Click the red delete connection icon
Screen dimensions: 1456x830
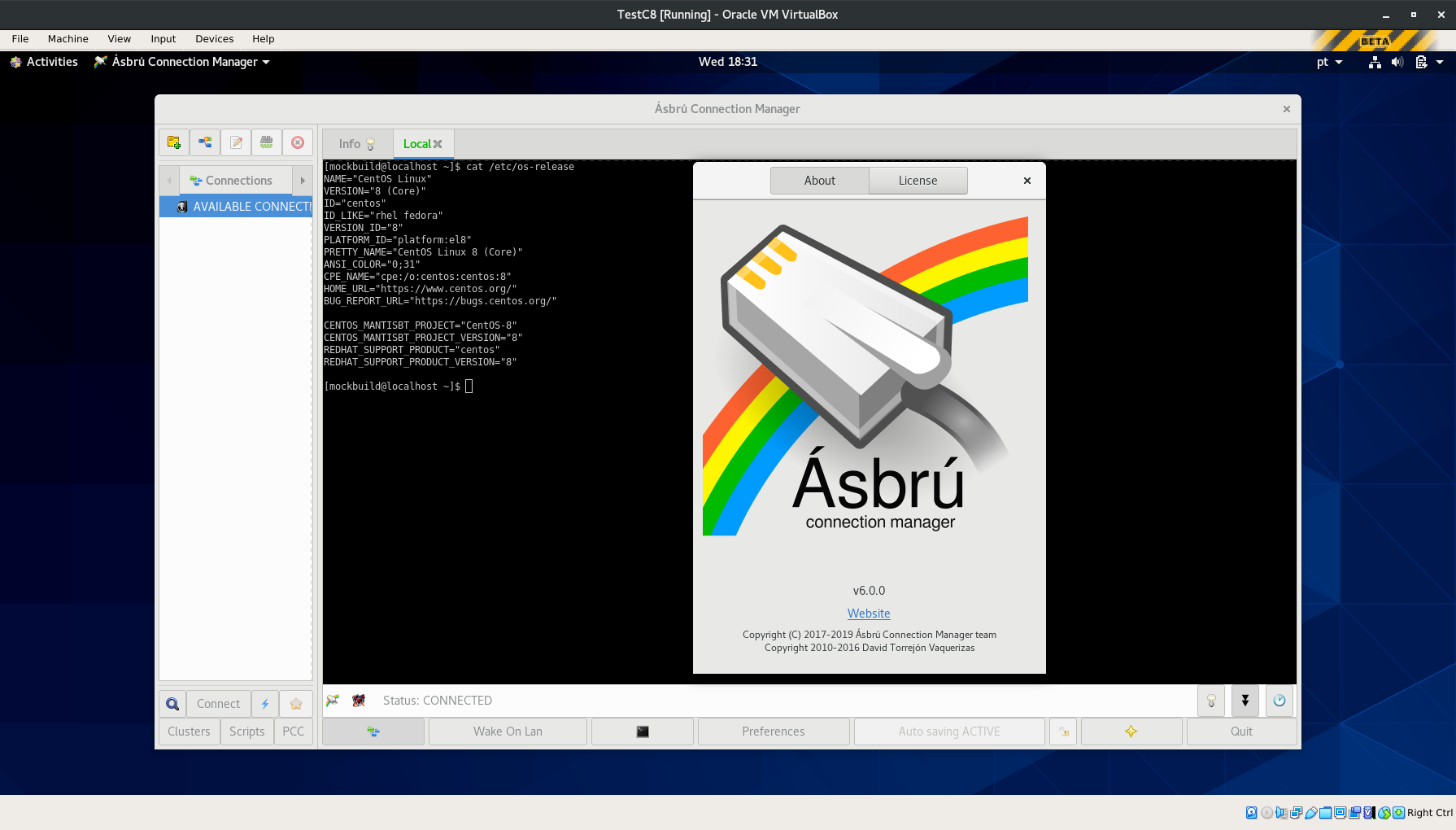pos(298,142)
